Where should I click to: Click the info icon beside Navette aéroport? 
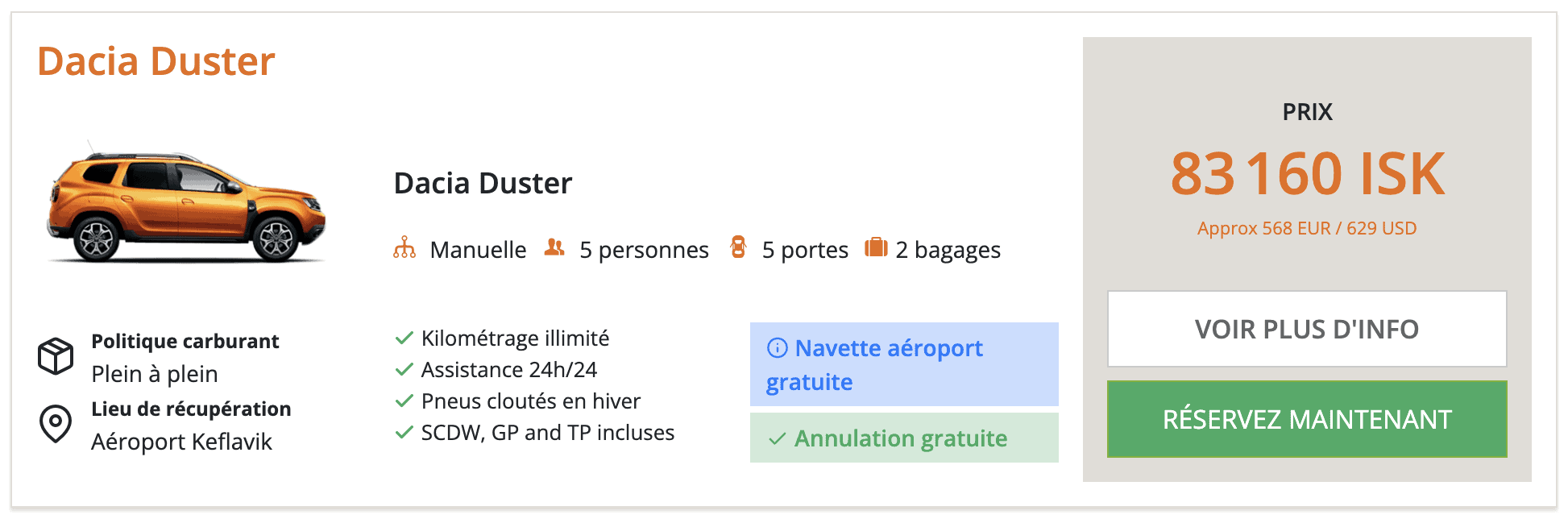click(778, 348)
